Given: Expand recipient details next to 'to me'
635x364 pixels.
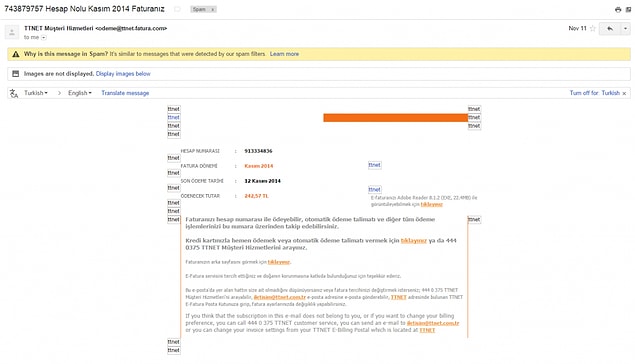Looking at the screenshot, I should point(44,37).
